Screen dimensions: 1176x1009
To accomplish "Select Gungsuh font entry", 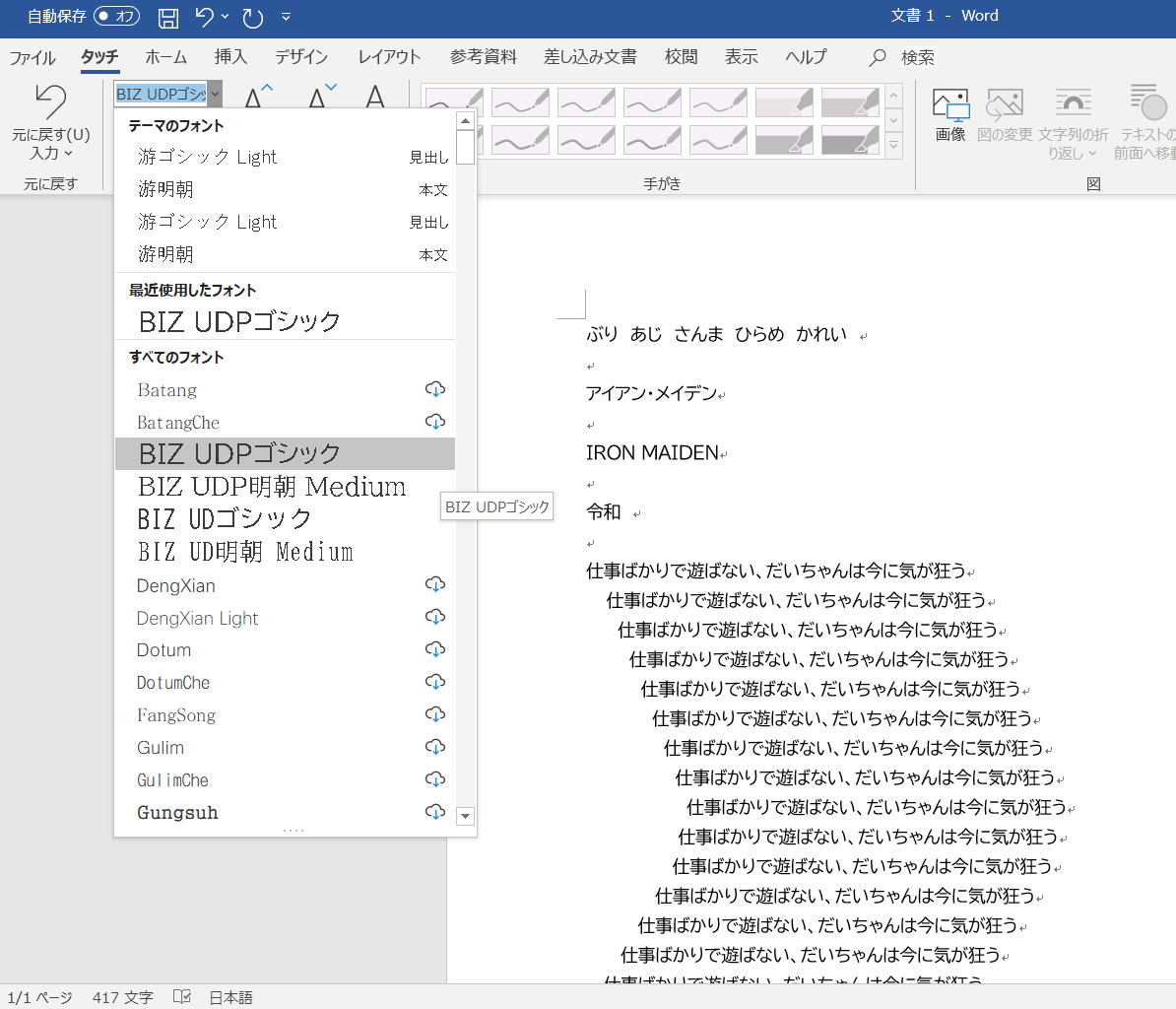I will point(285,813).
